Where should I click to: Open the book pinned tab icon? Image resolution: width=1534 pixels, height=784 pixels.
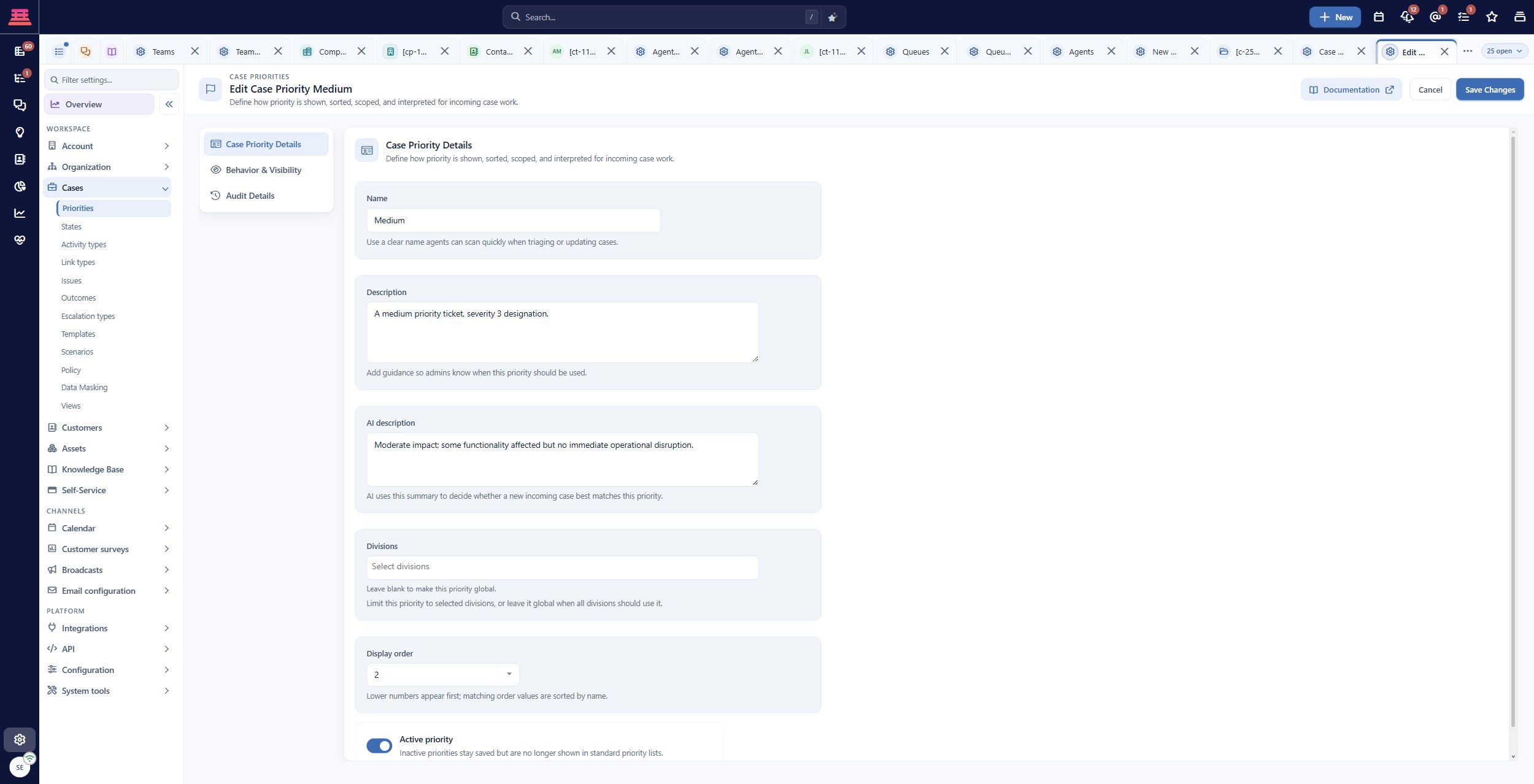(x=112, y=52)
